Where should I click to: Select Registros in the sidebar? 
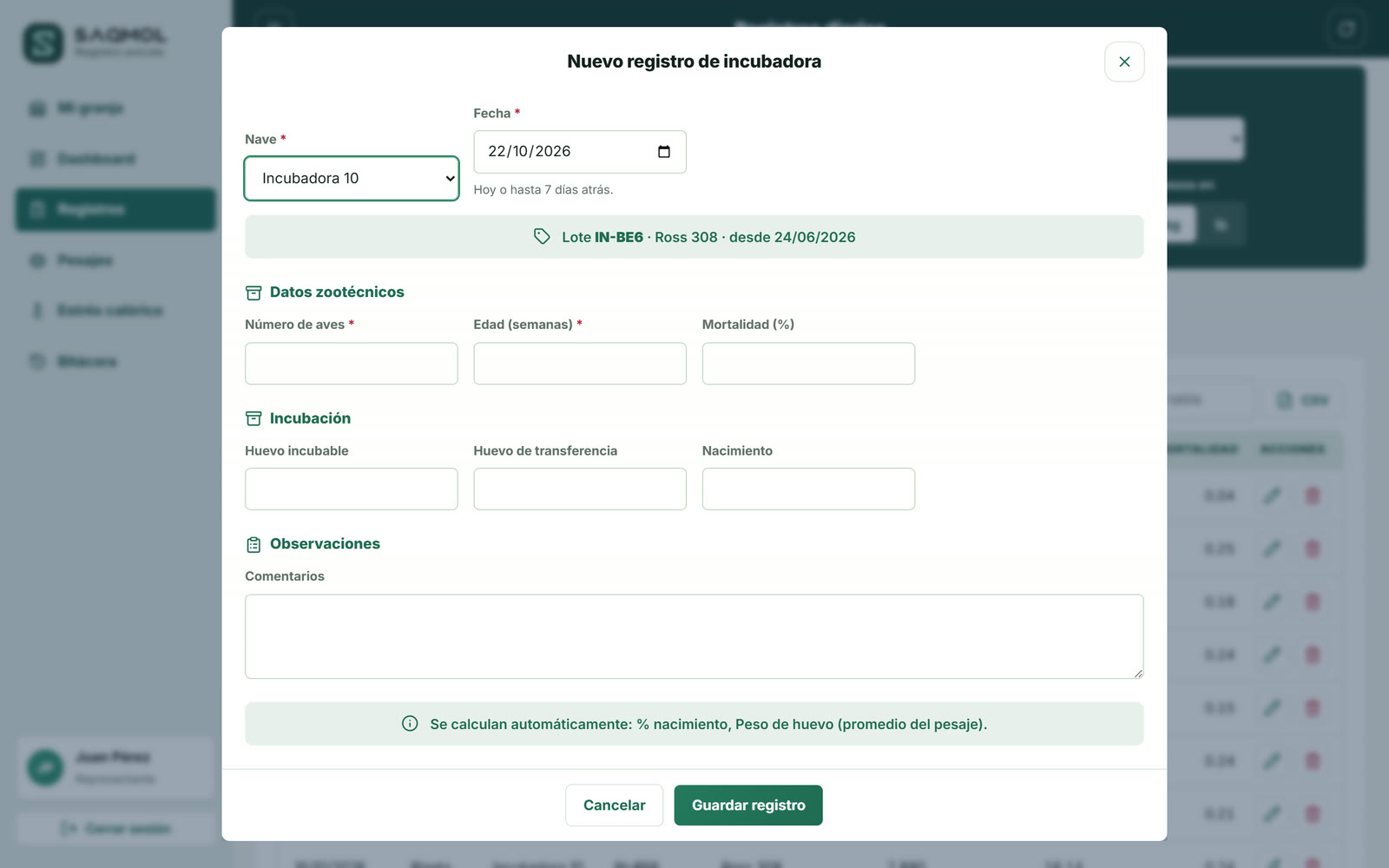[115, 209]
